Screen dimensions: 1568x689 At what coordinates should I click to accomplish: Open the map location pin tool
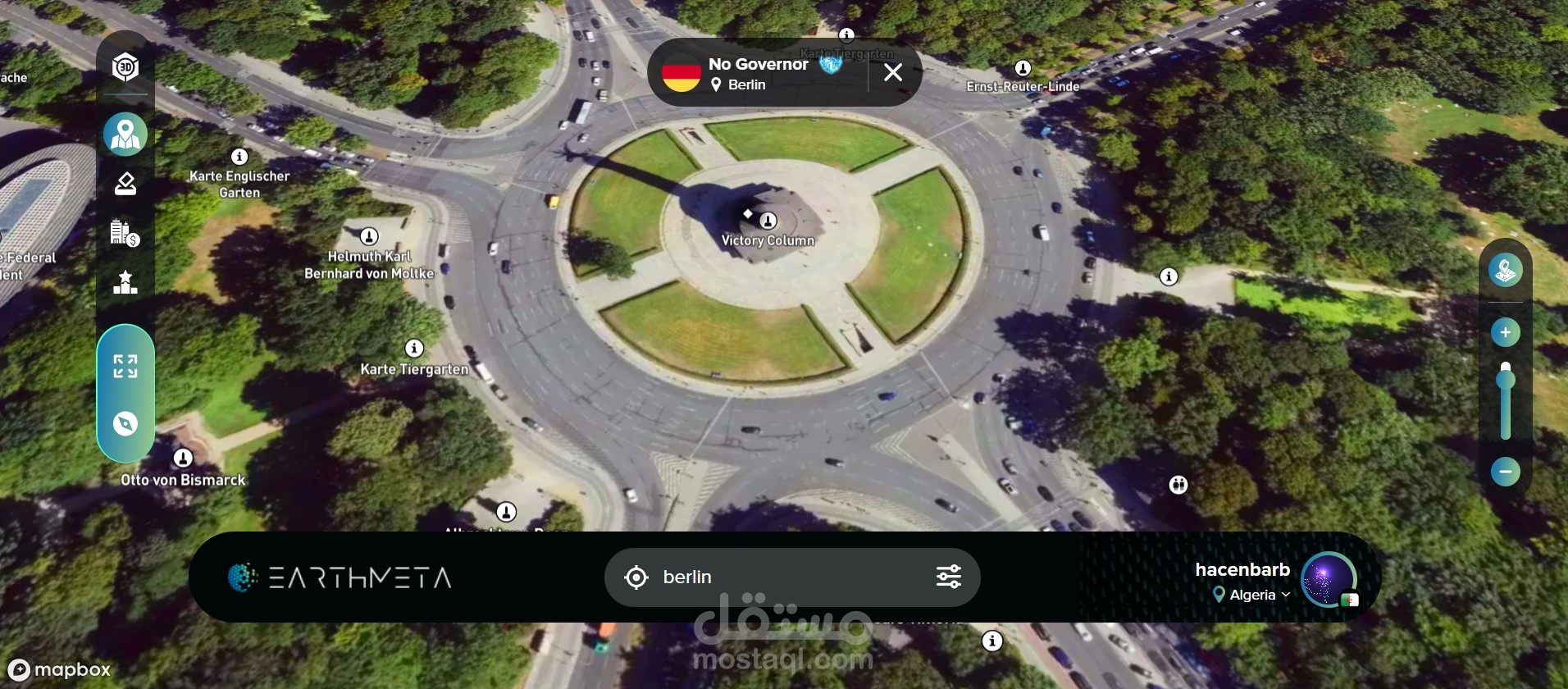125,135
